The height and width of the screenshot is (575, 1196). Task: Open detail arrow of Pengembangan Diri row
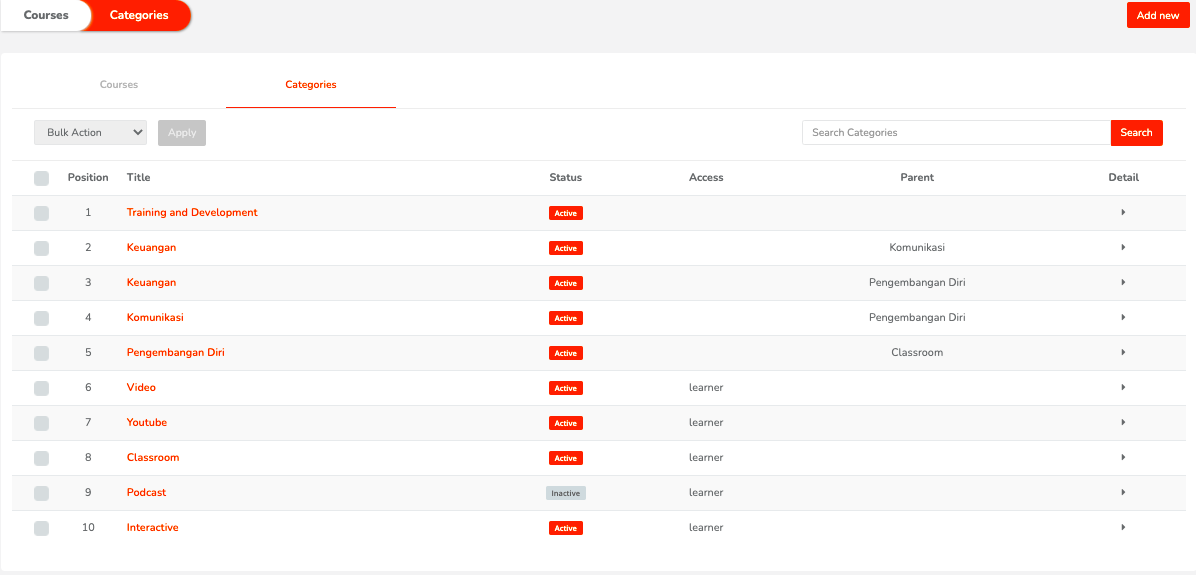point(1123,352)
